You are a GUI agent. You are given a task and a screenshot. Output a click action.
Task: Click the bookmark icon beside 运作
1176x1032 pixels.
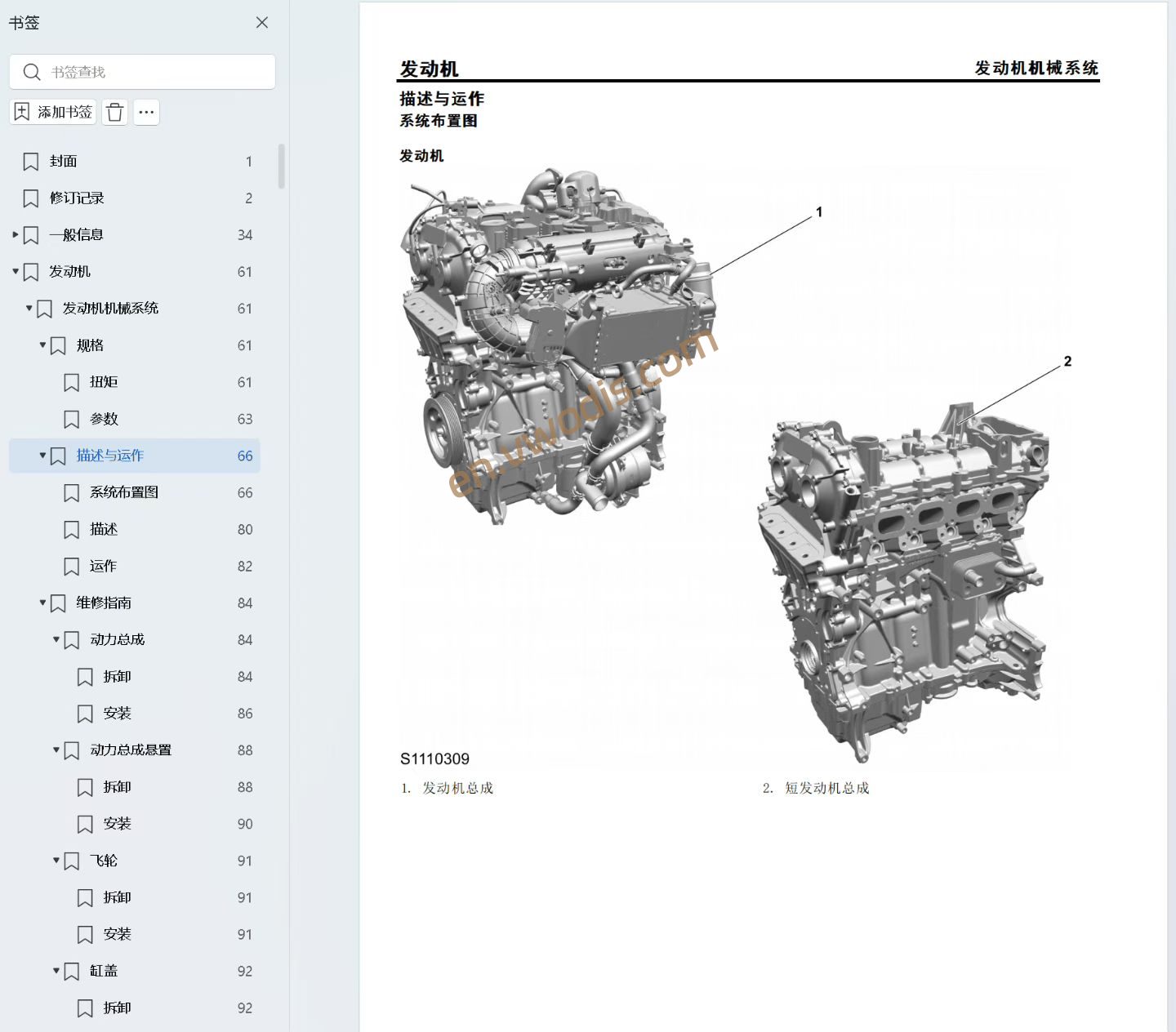72,566
